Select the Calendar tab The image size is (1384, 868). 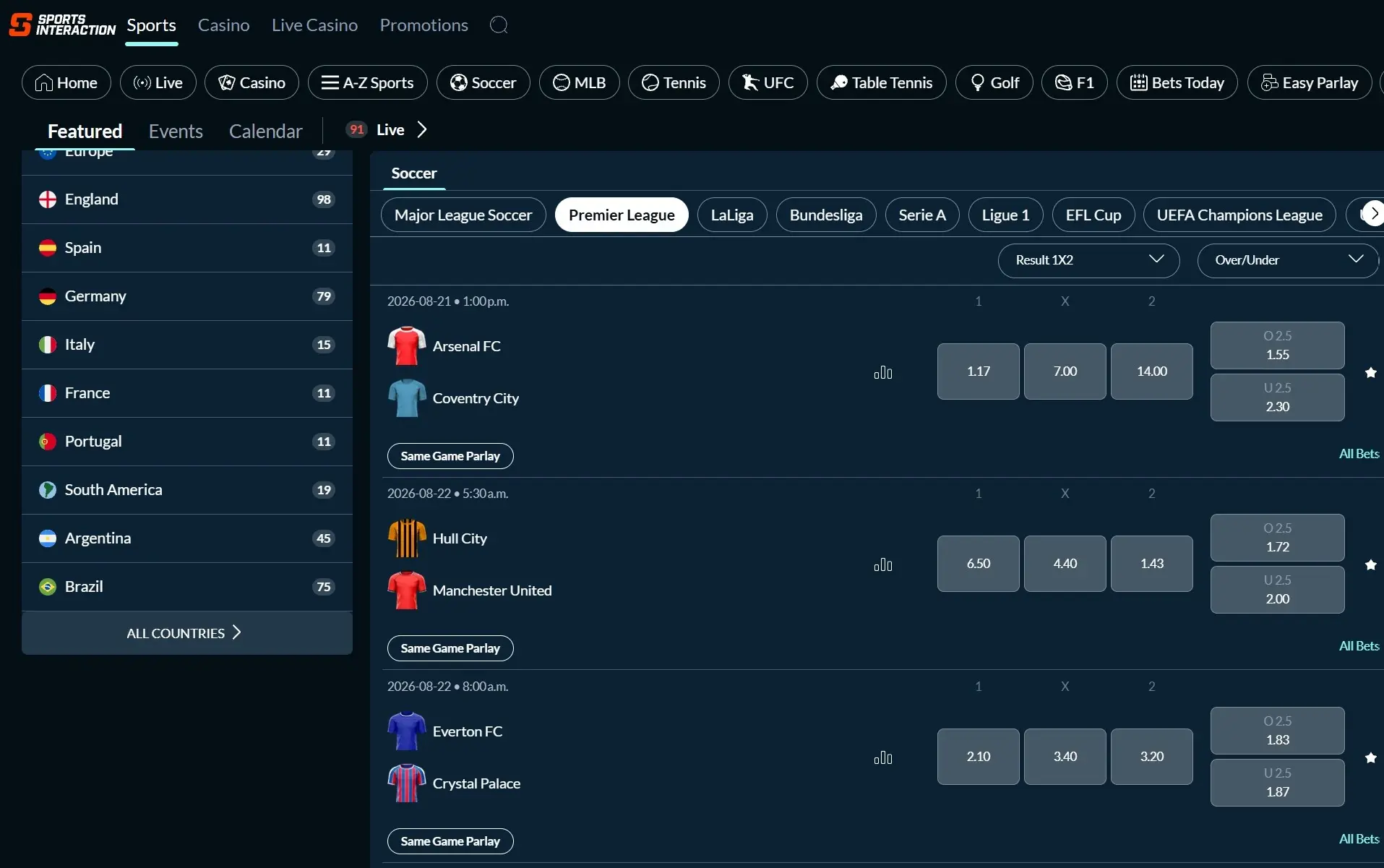click(265, 132)
